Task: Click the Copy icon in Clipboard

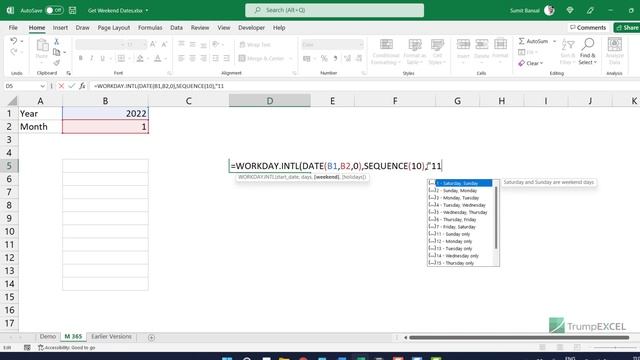Action: pos(57,52)
